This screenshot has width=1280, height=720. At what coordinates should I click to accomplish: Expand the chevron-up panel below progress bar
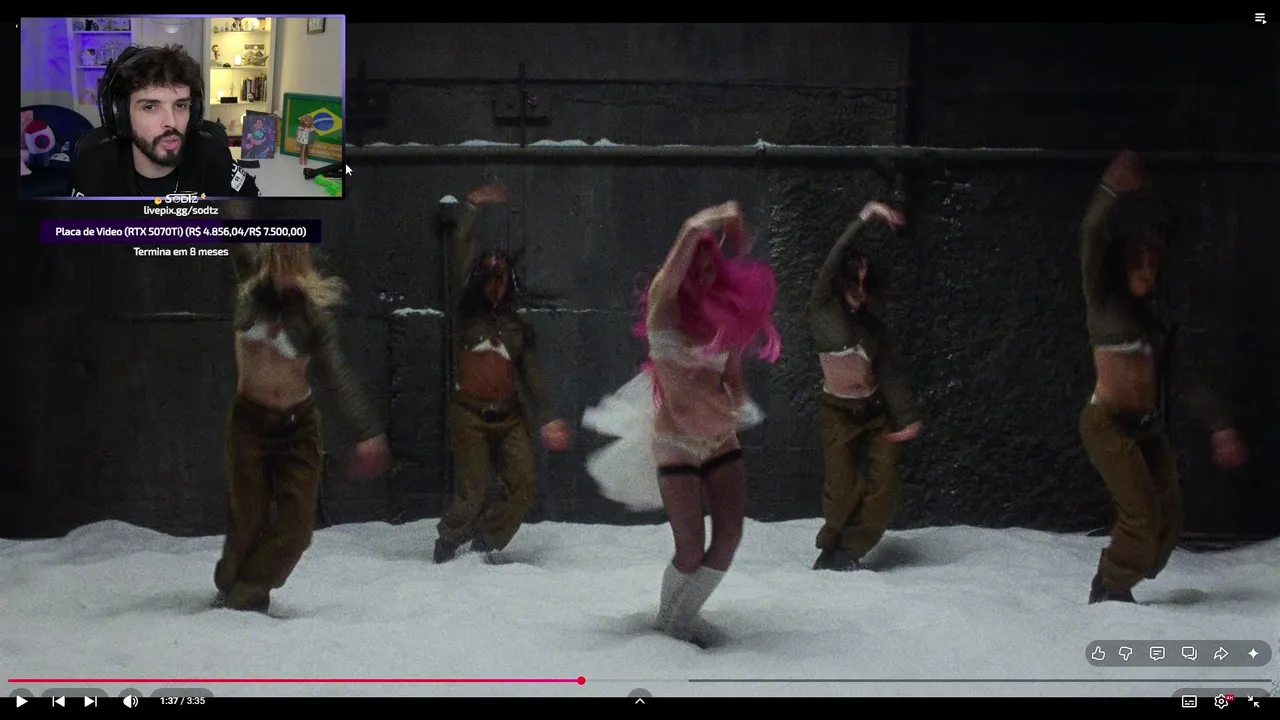click(x=640, y=700)
